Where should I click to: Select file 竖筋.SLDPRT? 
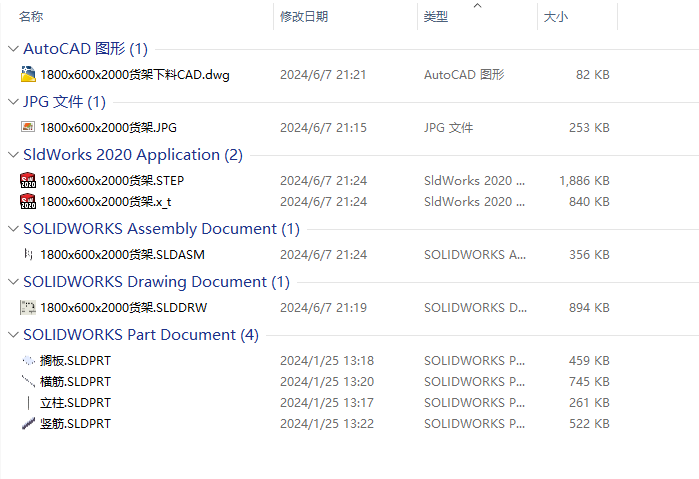(75, 424)
